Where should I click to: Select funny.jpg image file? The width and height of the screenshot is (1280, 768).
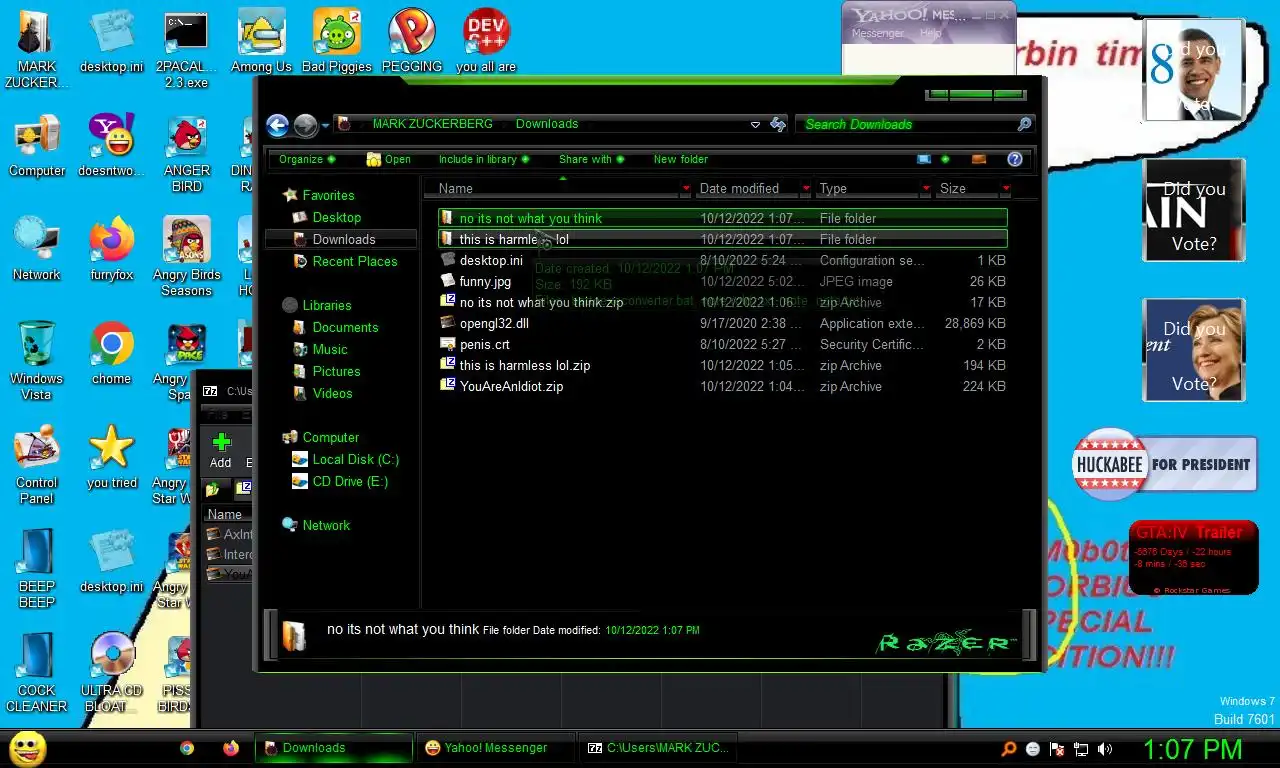tap(722, 281)
